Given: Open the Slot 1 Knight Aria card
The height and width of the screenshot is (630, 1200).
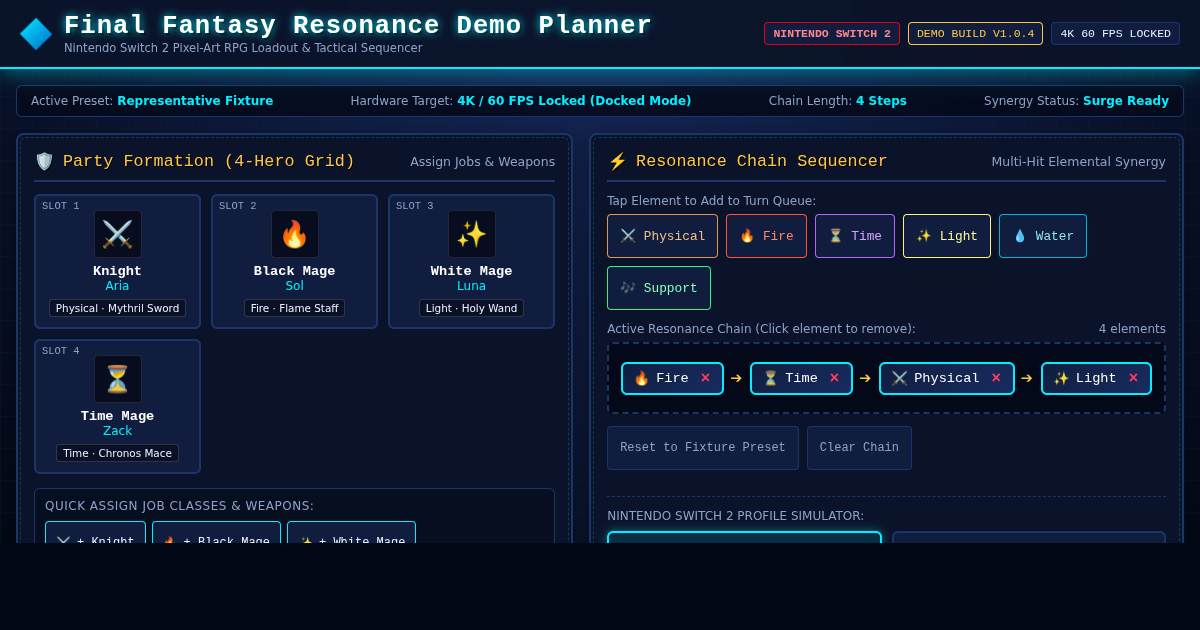Looking at the screenshot, I should click(x=118, y=261).
